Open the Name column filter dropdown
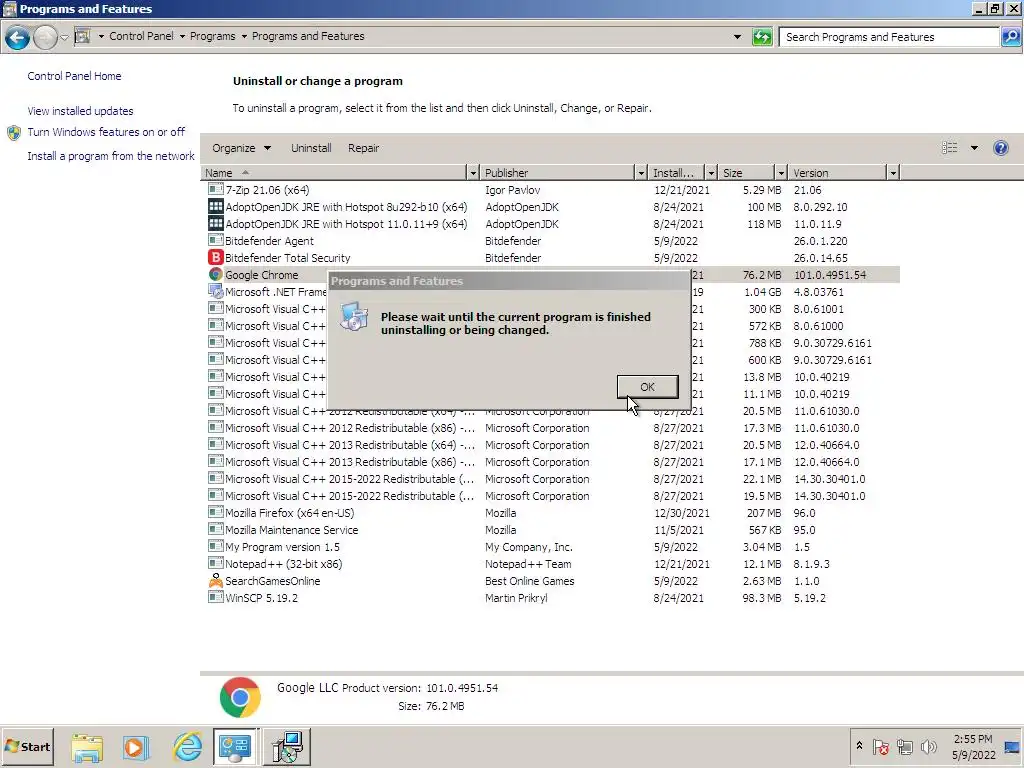 tap(473, 173)
